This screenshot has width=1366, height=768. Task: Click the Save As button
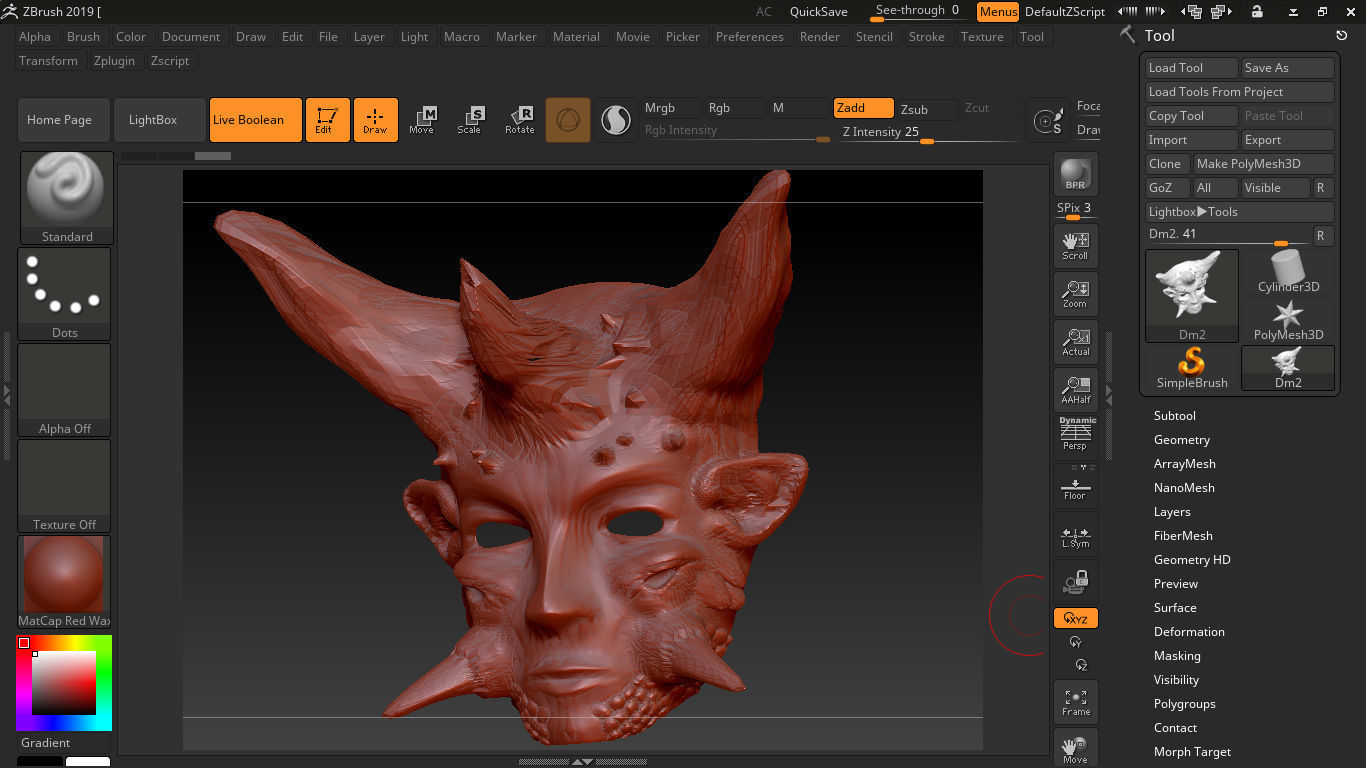[1288, 68]
